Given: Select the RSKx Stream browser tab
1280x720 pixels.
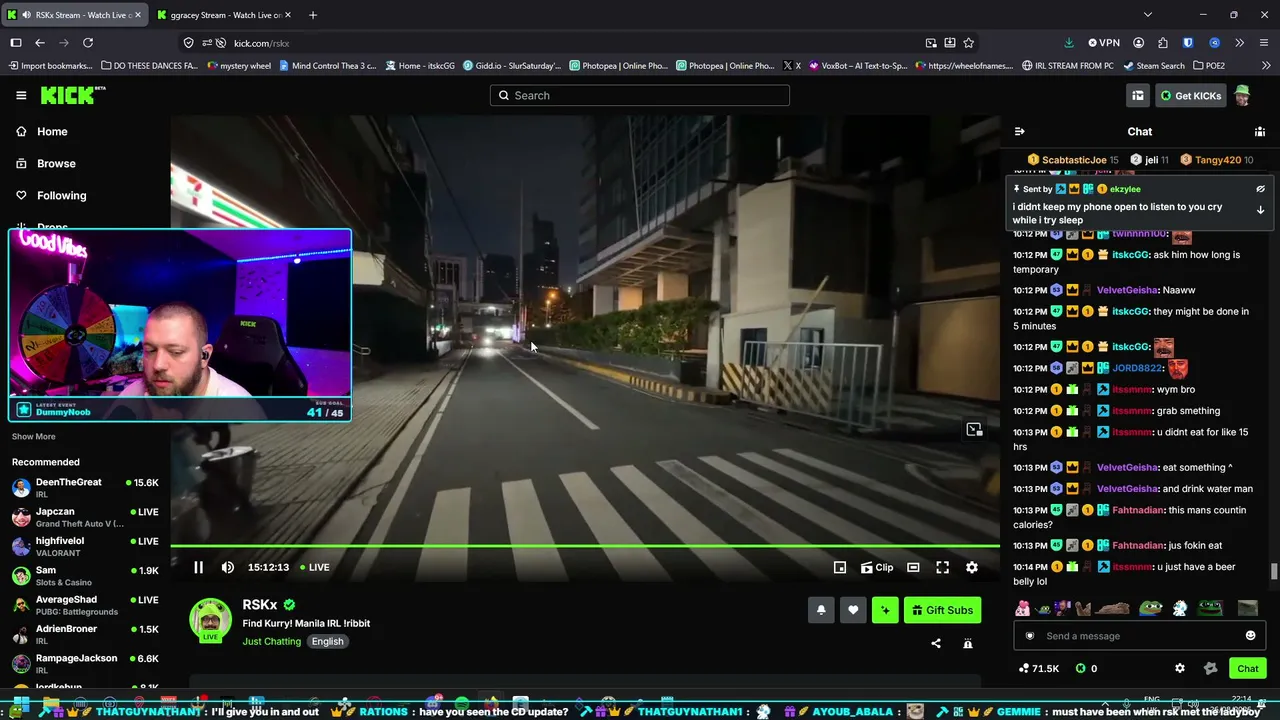Looking at the screenshot, I should coord(74,15).
